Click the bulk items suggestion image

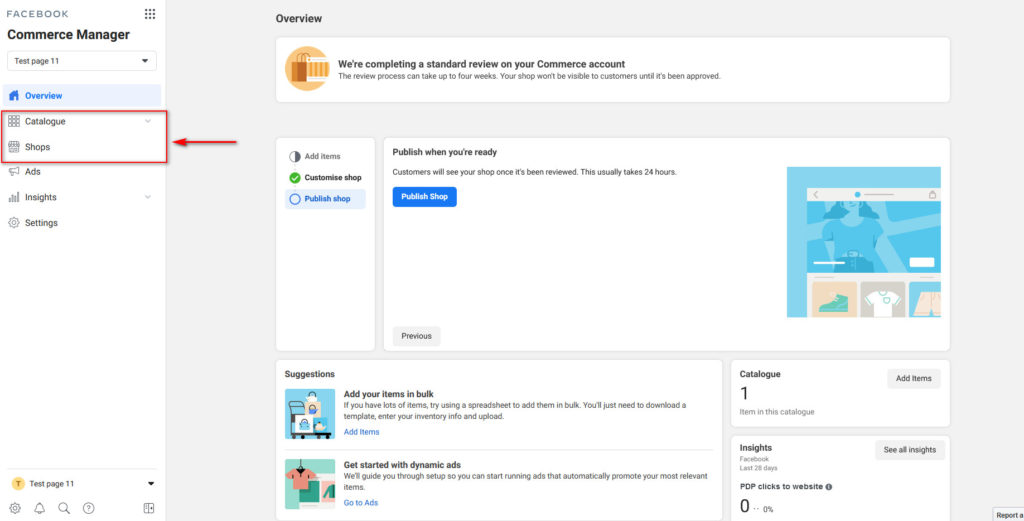click(x=310, y=414)
